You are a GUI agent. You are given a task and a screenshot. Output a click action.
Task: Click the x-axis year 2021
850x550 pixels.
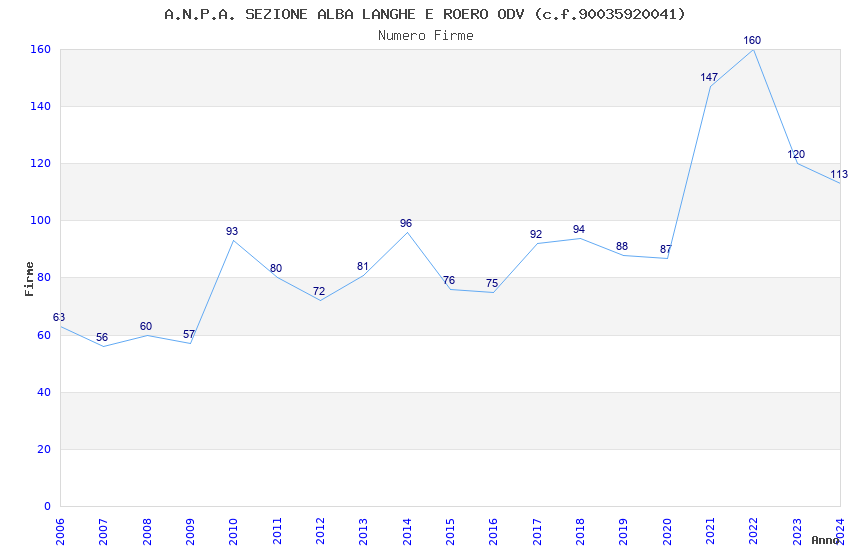coord(710,532)
